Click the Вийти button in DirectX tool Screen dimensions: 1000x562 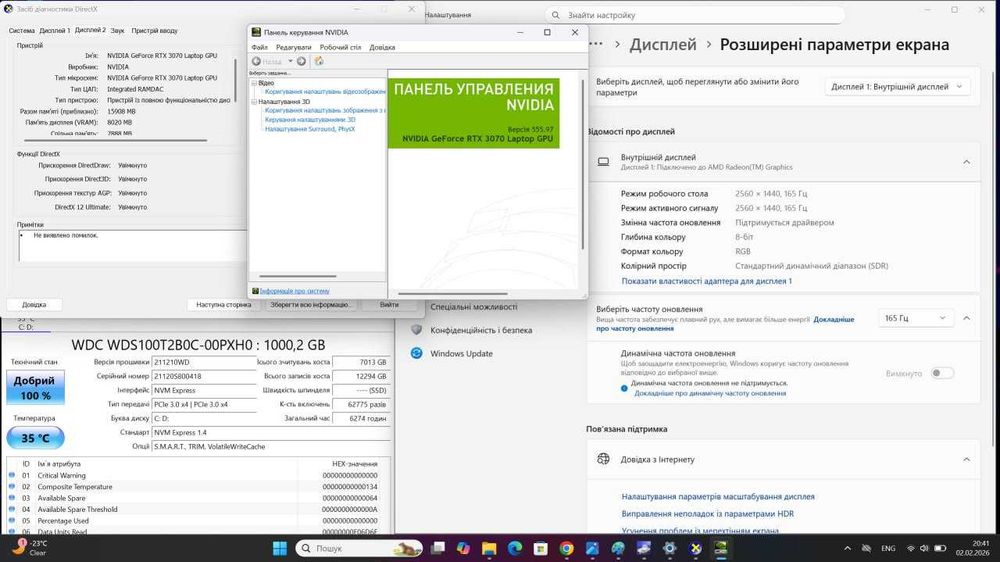389,304
